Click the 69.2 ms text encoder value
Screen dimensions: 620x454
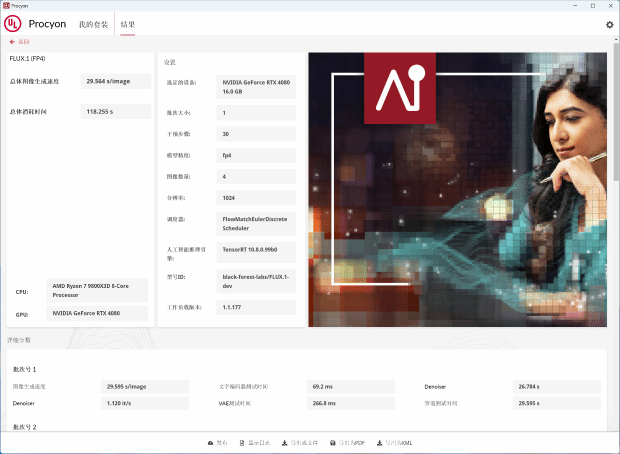click(x=351, y=386)
